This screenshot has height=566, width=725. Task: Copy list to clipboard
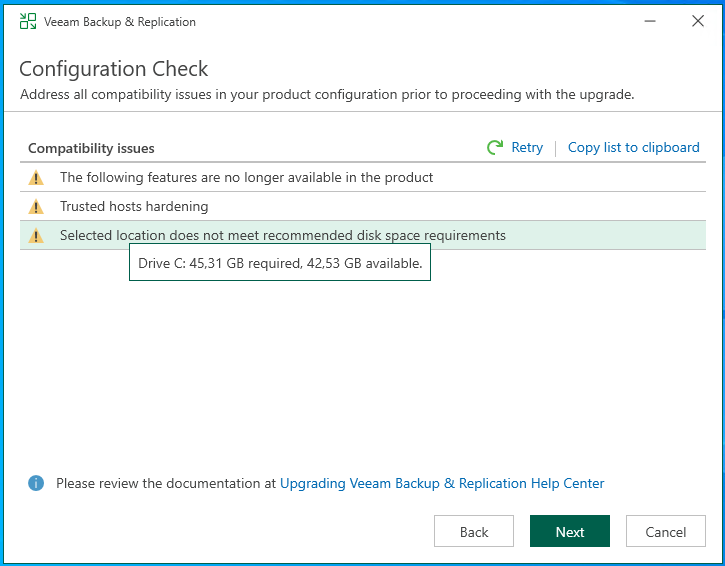coord(633,148)
